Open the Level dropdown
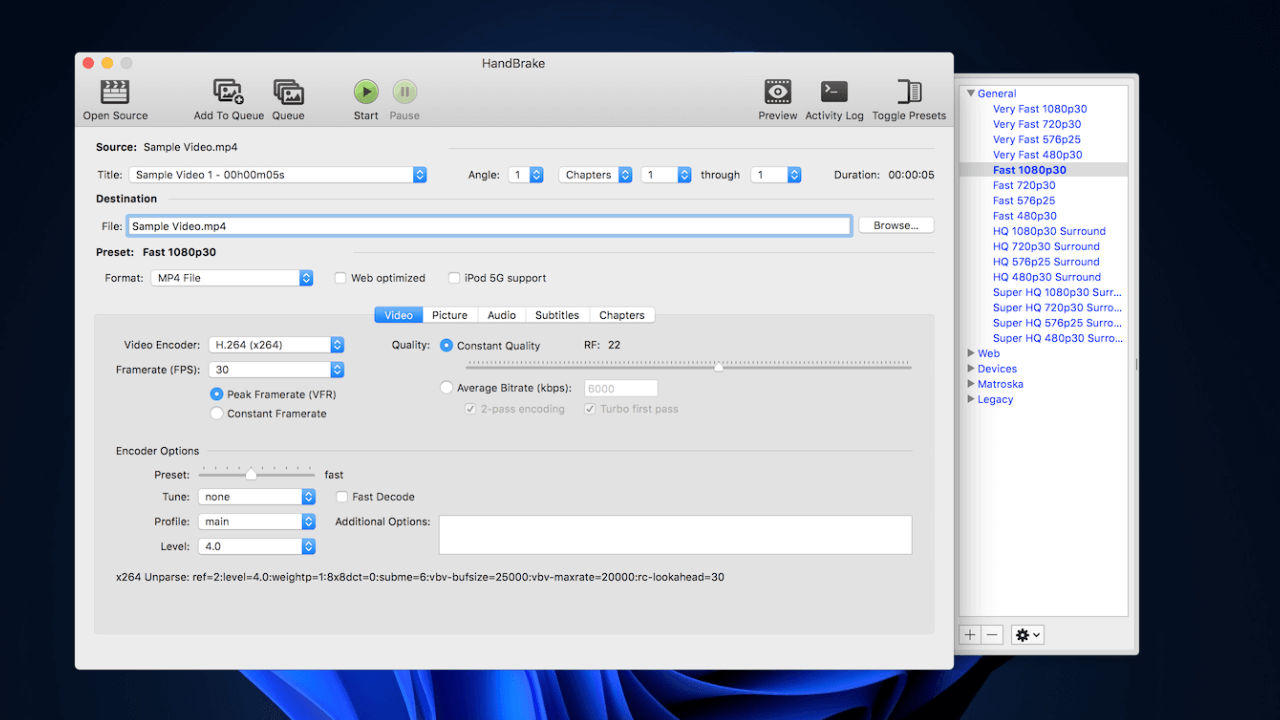The width and height of the screenshot is (1280, 720). (257, 547)
